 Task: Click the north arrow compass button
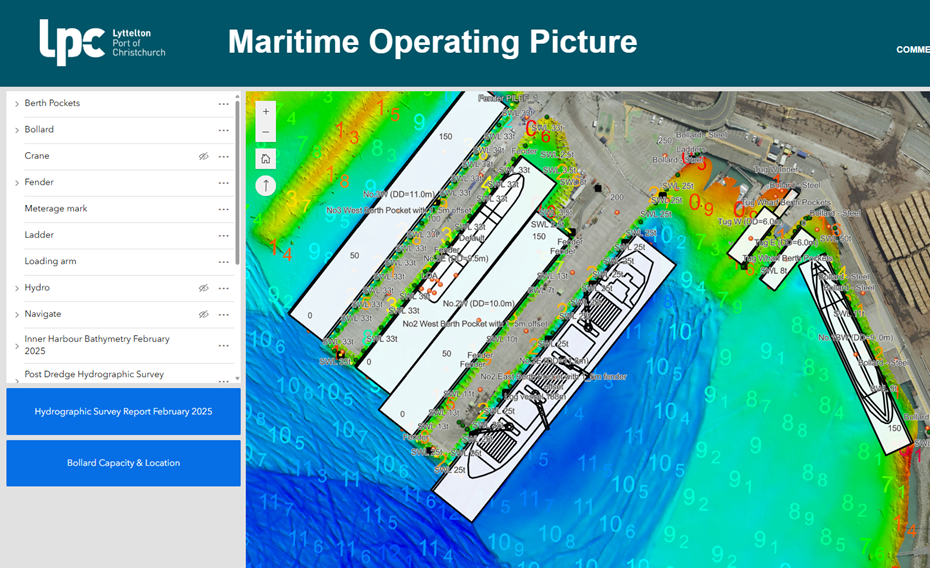[266, 185]
